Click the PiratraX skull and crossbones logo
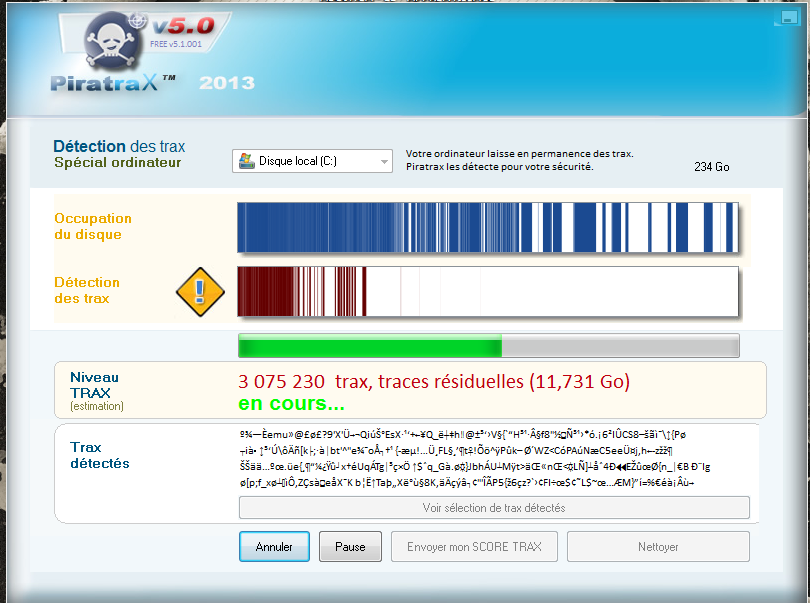This screenshot has height=603, width=810. [114, 41]
